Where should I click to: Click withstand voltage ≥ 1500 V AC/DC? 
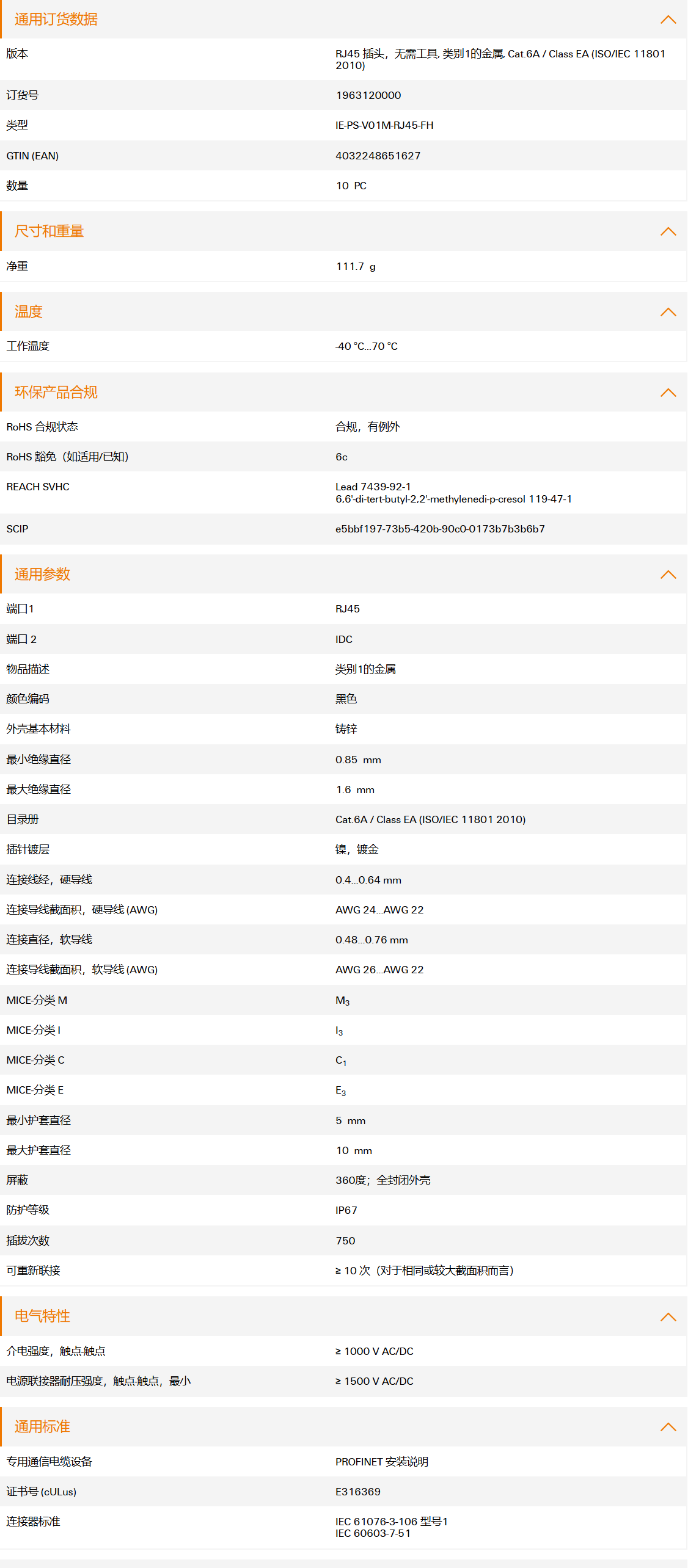[375, 1381]
